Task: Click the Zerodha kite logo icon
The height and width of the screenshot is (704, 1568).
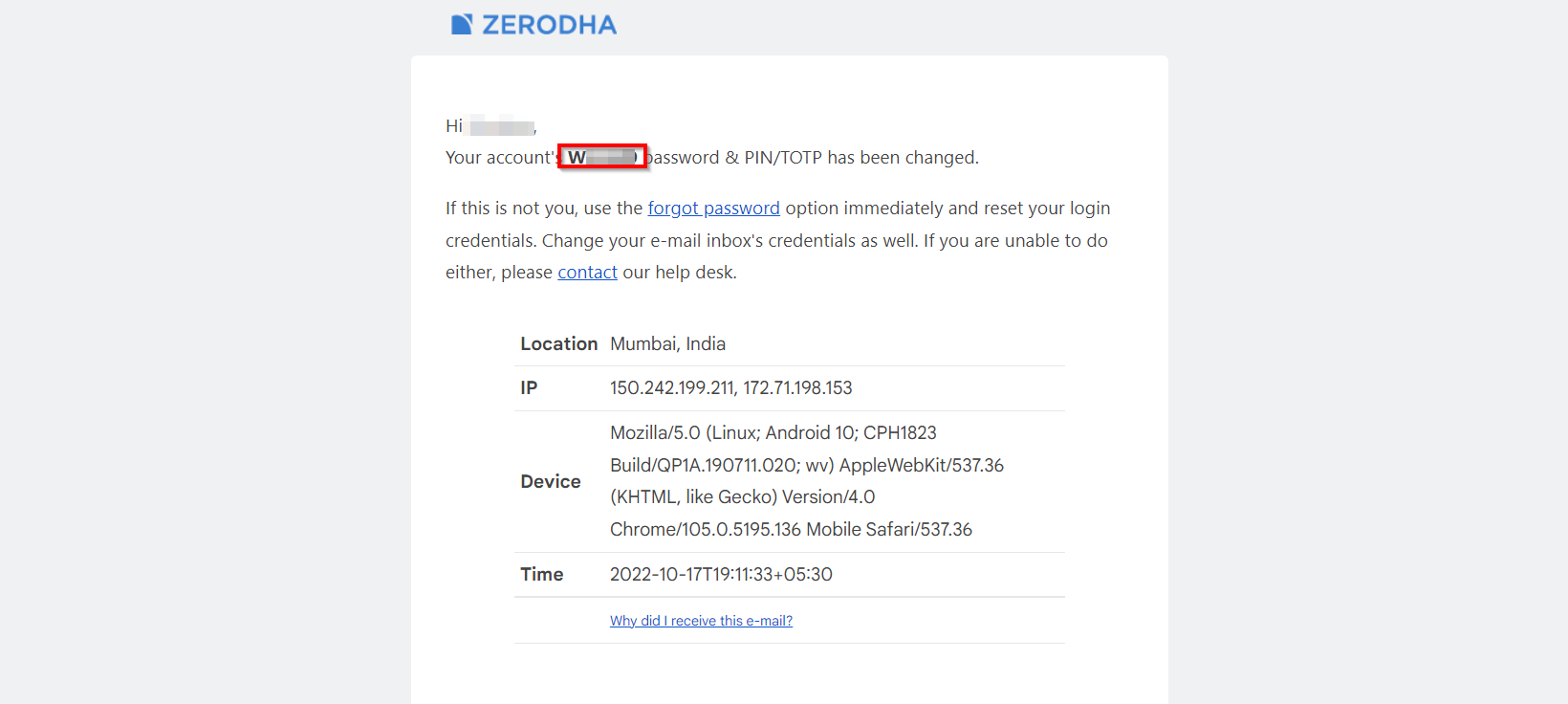Action: point(462,24)
